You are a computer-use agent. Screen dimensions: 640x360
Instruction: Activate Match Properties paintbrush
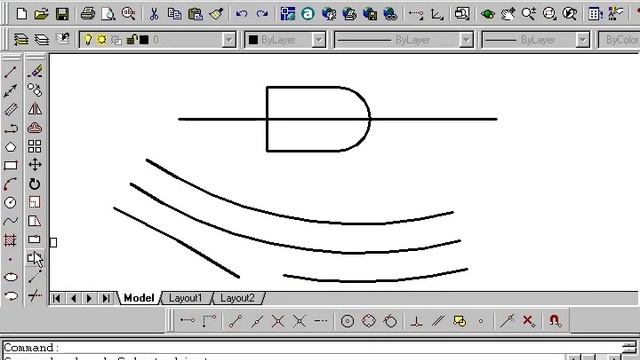point(216,14)
